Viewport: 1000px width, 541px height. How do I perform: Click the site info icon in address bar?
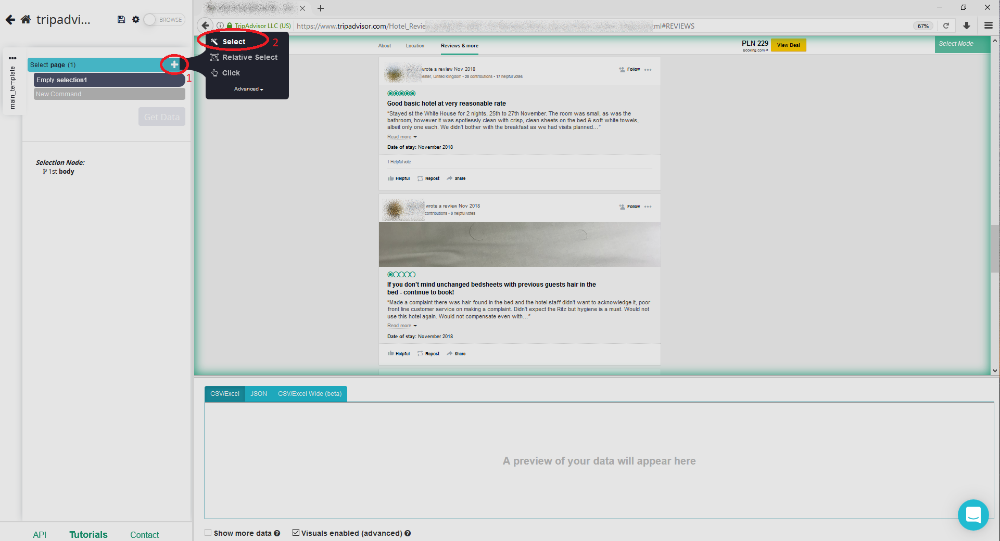[x=220, y=26]
